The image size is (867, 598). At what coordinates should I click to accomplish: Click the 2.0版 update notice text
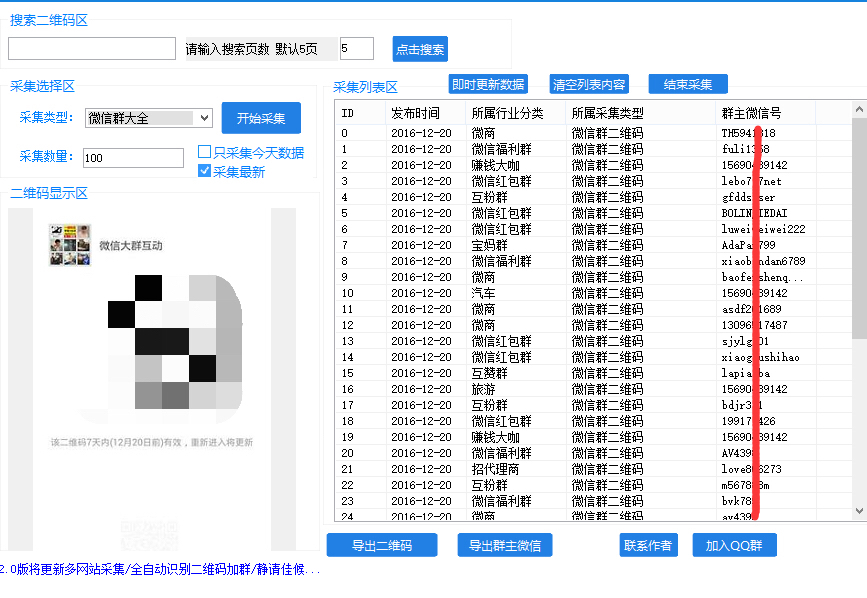[x=159, y=569]
